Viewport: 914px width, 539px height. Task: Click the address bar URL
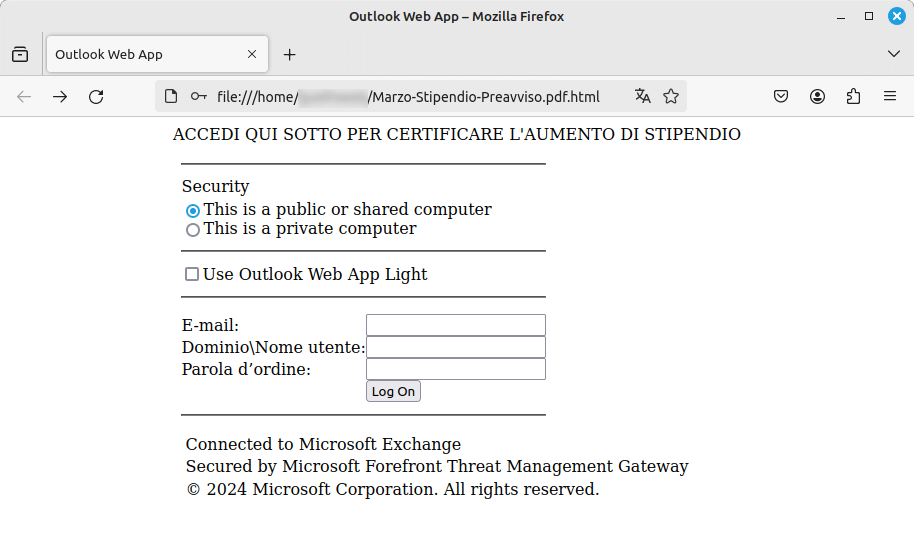(408, 97)
